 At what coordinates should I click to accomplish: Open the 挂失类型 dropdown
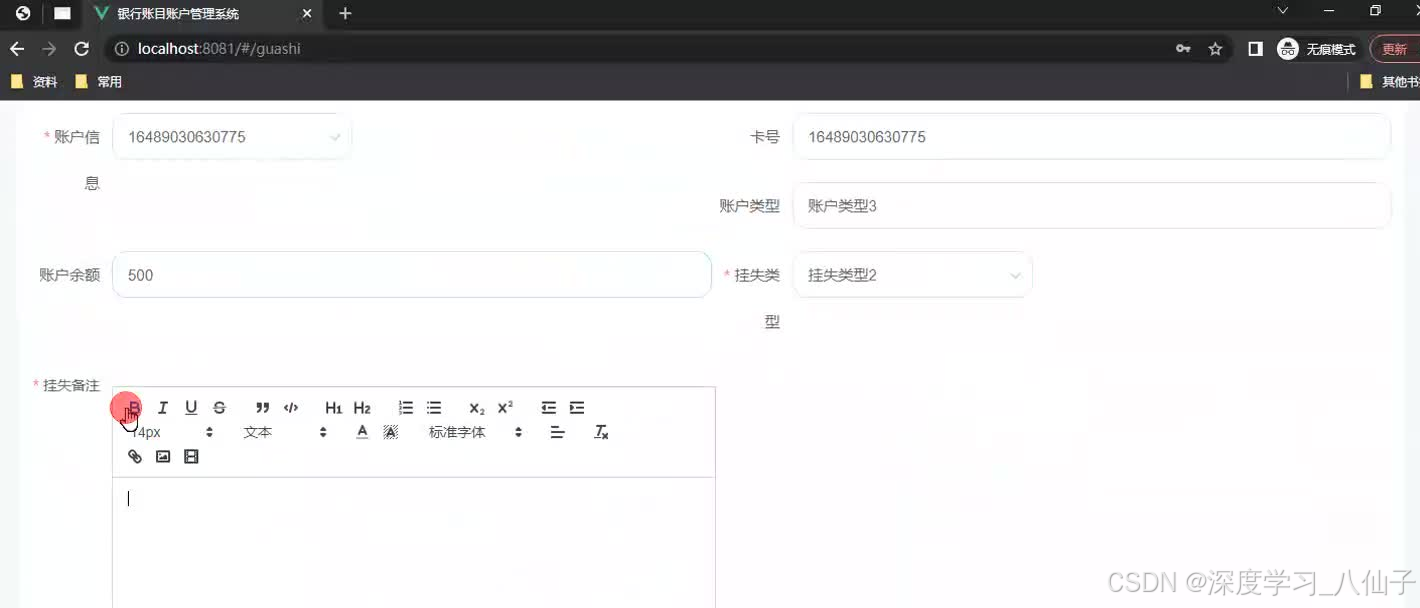click(x=912, y=274)
